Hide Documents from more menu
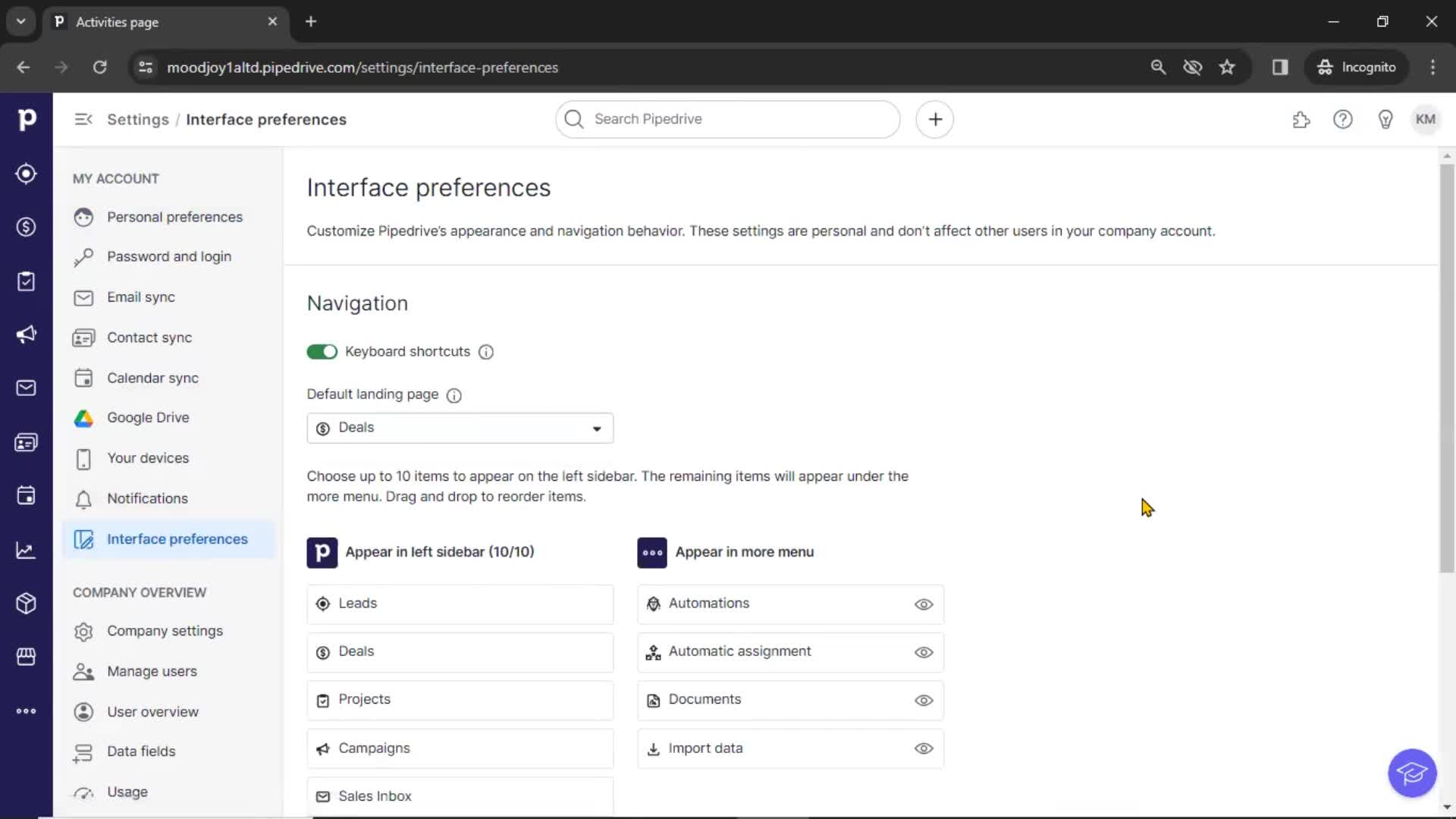The image size is (1456, 819). (x=923, y=699)
